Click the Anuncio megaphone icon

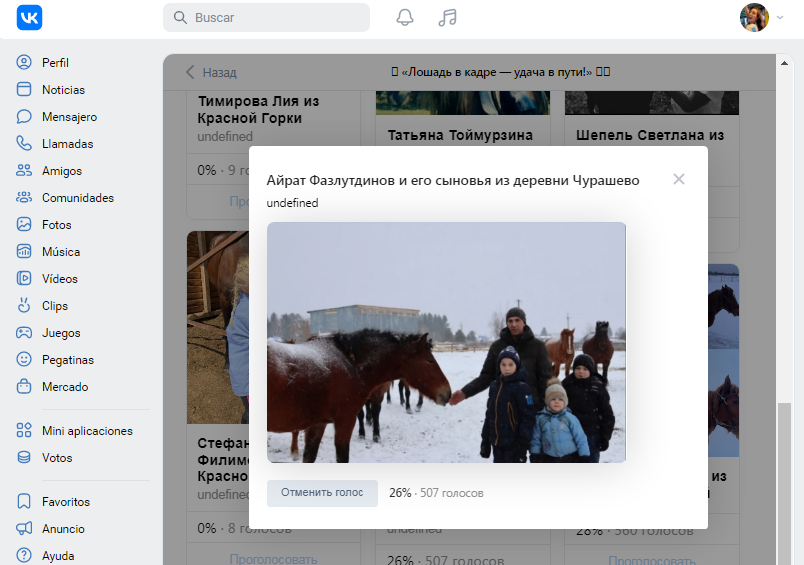24,529
